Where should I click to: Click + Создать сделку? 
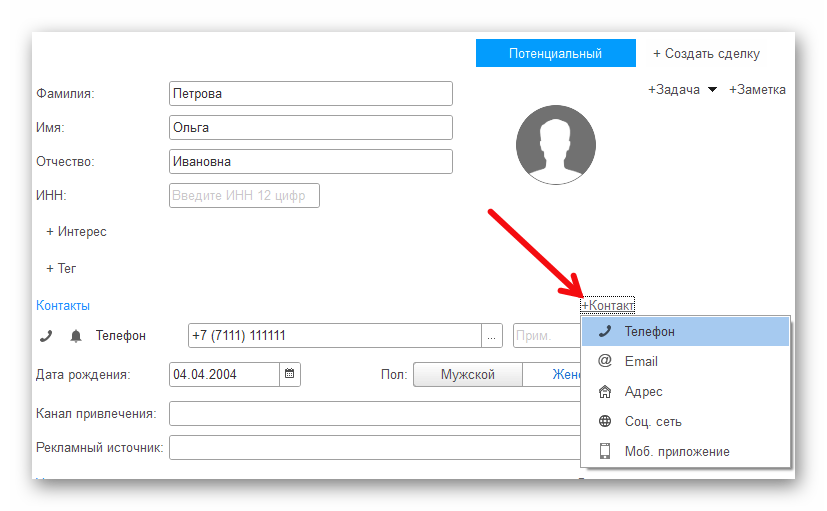tap(706, 54)
